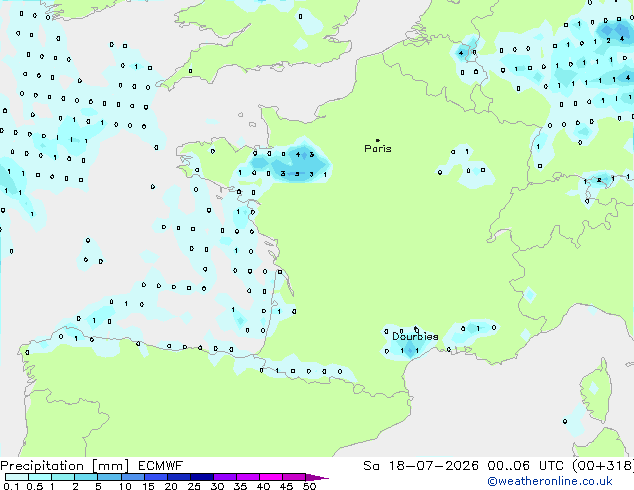The width and height of the screenshot is (634, 490).
Task: Pick the 2–5 mm legend color swatch
Action: (86, 477)
